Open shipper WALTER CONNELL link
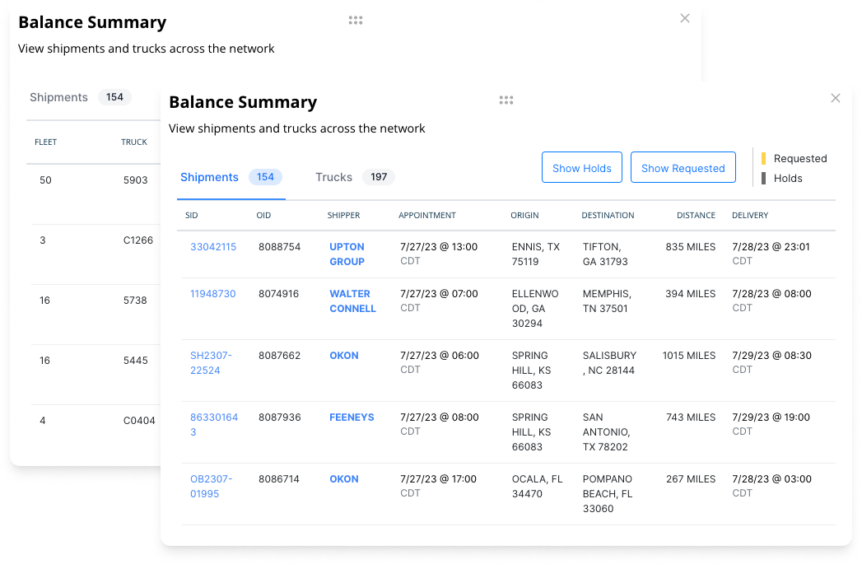This screenshot has width=862, height=564. point(352,301)
